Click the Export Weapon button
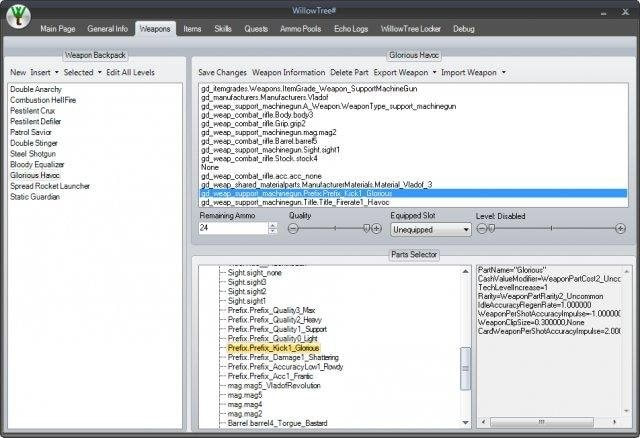The width and height of the screenshot is (640, 438). click(x=401, y=73)
